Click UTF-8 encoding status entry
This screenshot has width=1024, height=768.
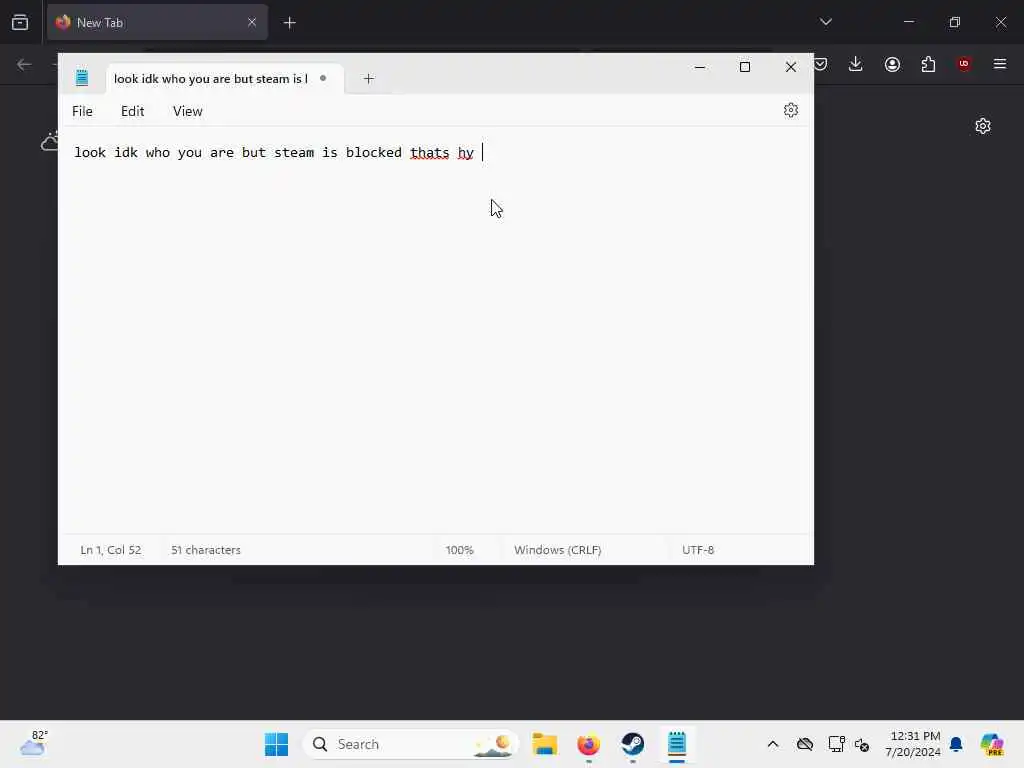tap(698, 550)
